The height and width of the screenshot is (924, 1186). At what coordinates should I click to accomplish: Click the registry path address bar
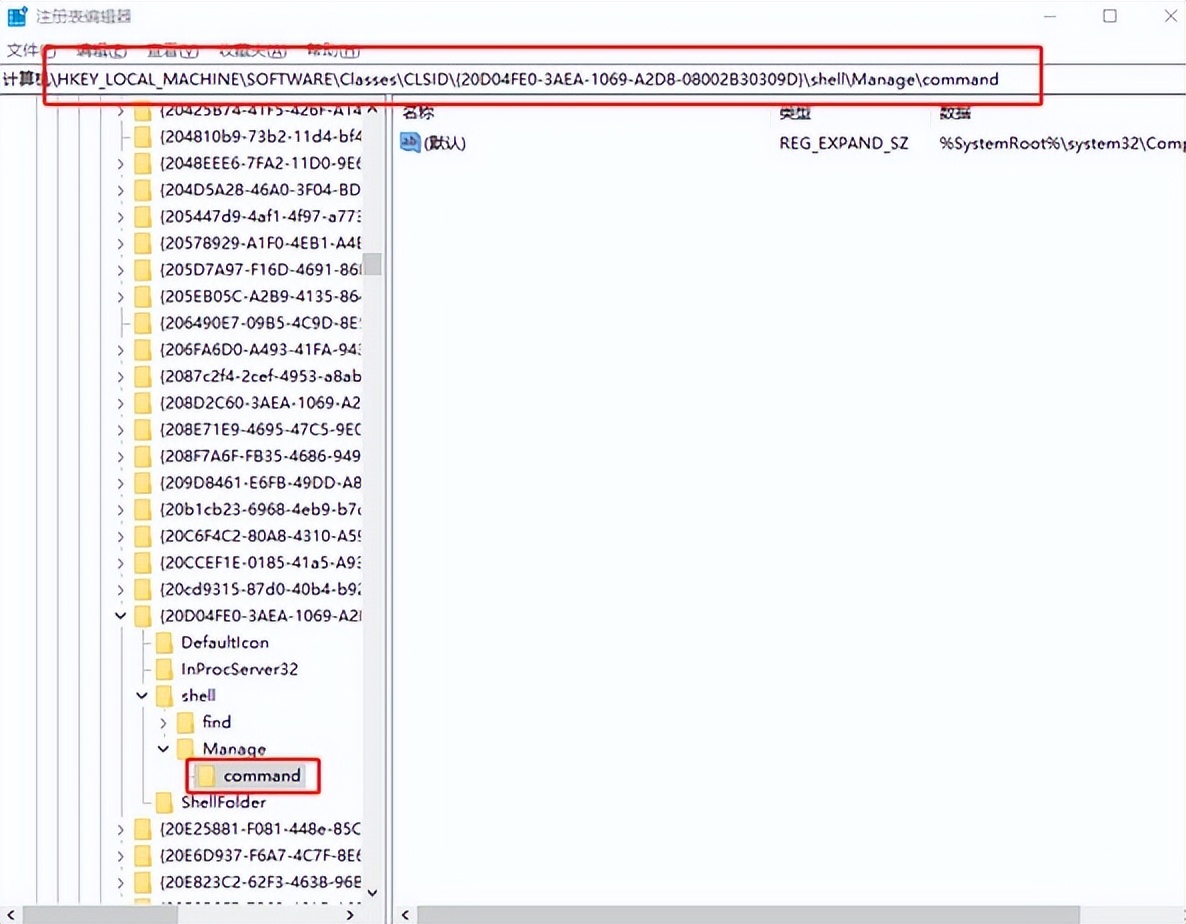(x=593, y=79)
